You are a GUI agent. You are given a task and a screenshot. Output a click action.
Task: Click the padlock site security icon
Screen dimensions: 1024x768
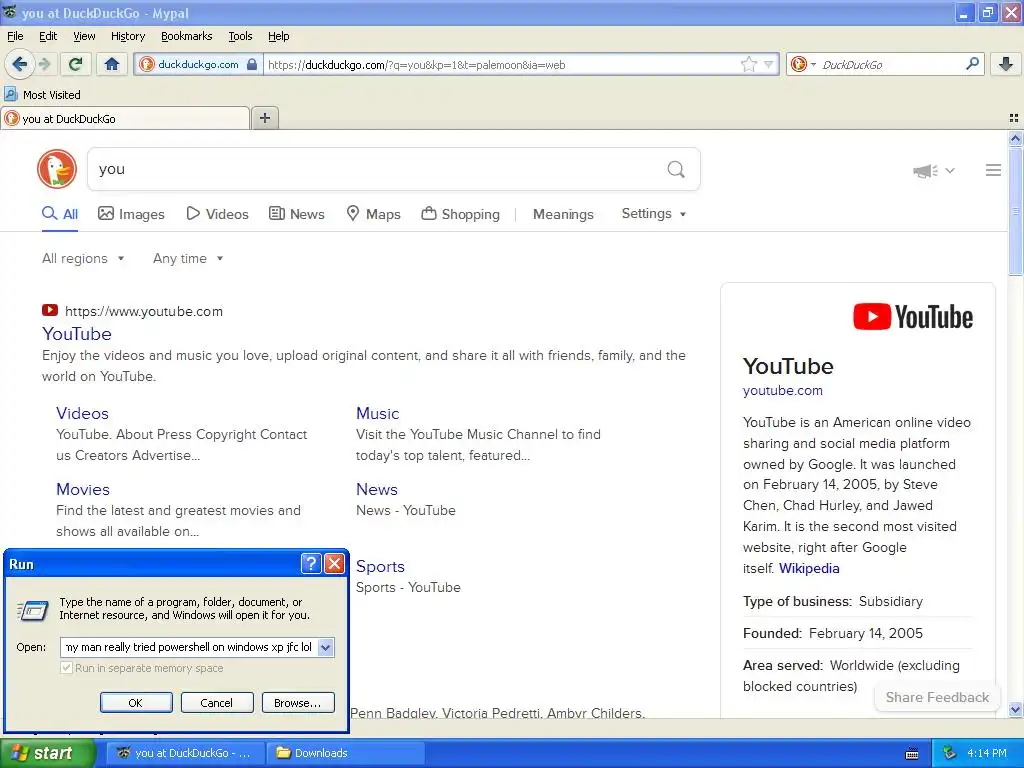(x=252, y=64)
